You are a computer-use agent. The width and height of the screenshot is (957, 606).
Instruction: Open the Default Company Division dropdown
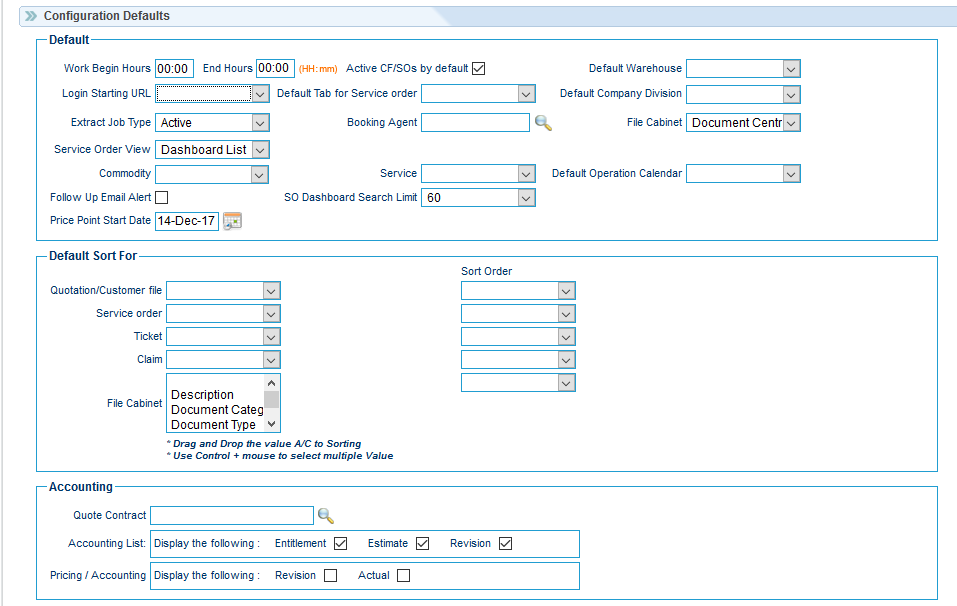[743, 95]
